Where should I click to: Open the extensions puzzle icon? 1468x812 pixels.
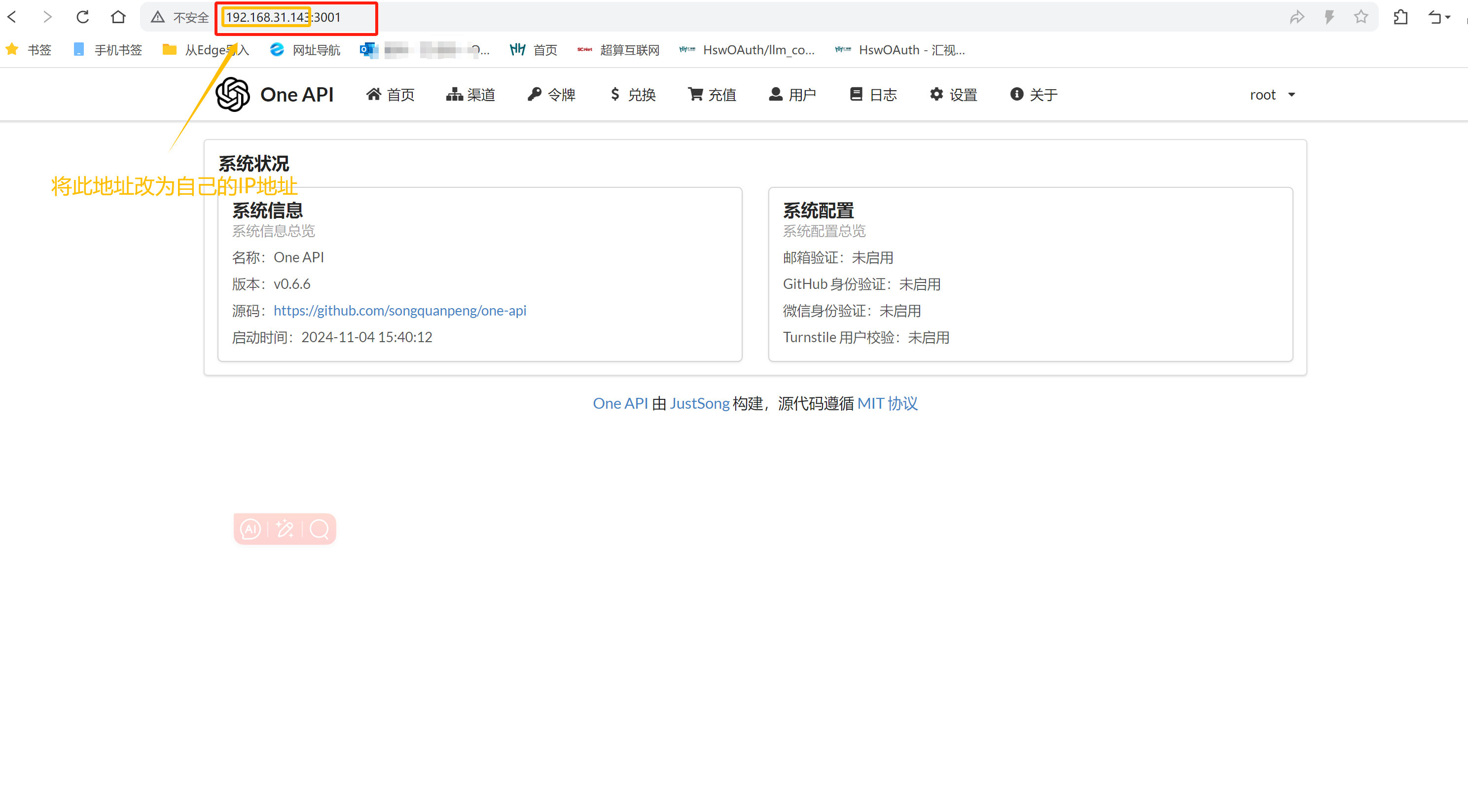coord(1401,17)
